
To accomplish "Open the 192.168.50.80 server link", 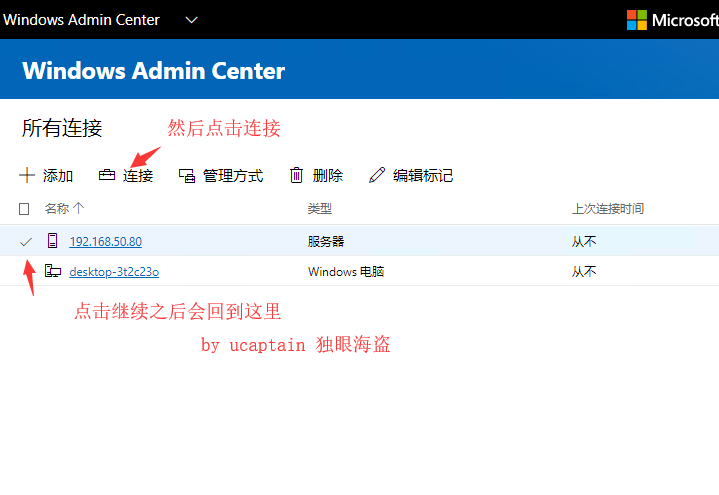I will pos(105,241).
